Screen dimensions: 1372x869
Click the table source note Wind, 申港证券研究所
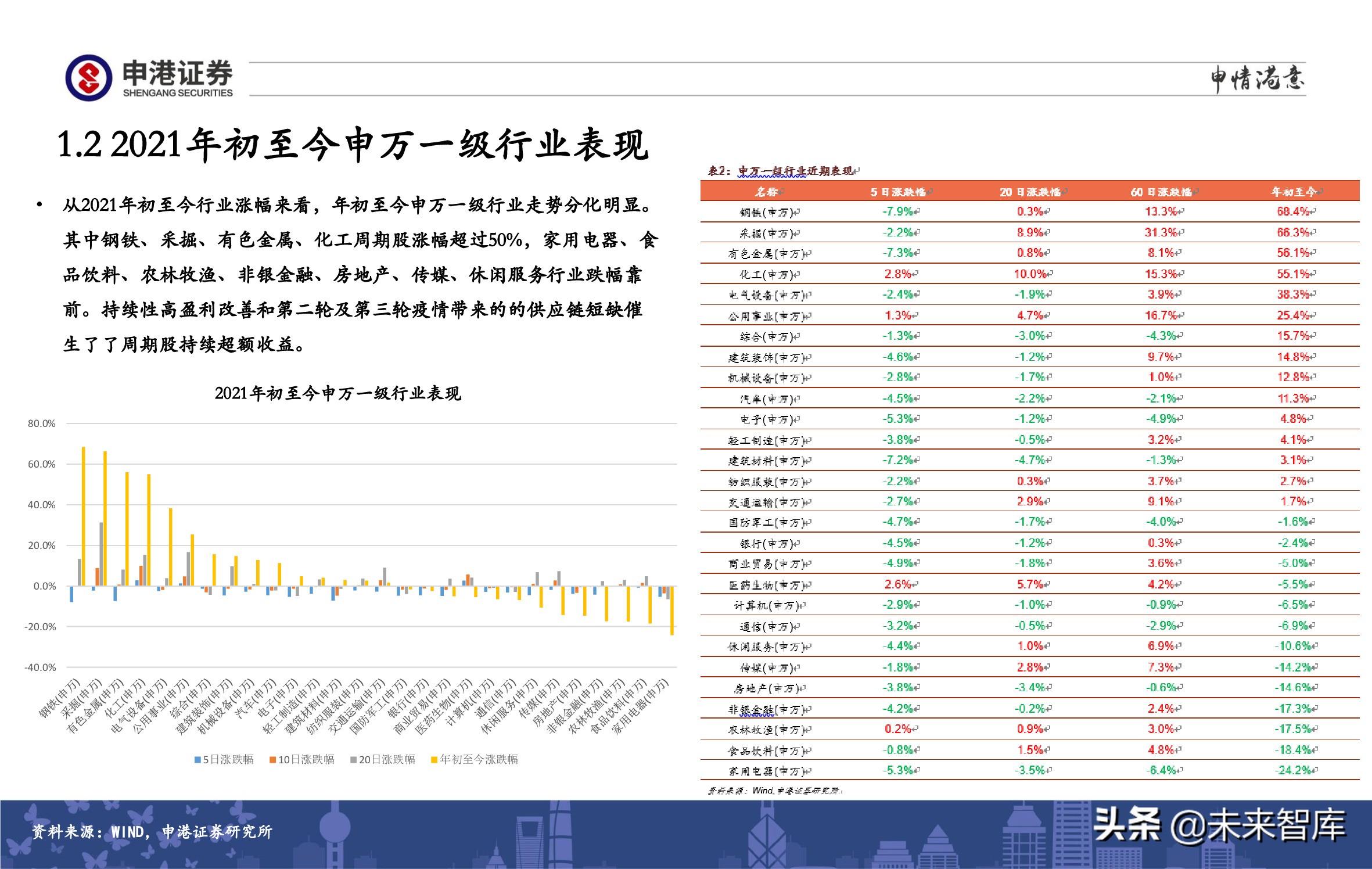point(774,791)
